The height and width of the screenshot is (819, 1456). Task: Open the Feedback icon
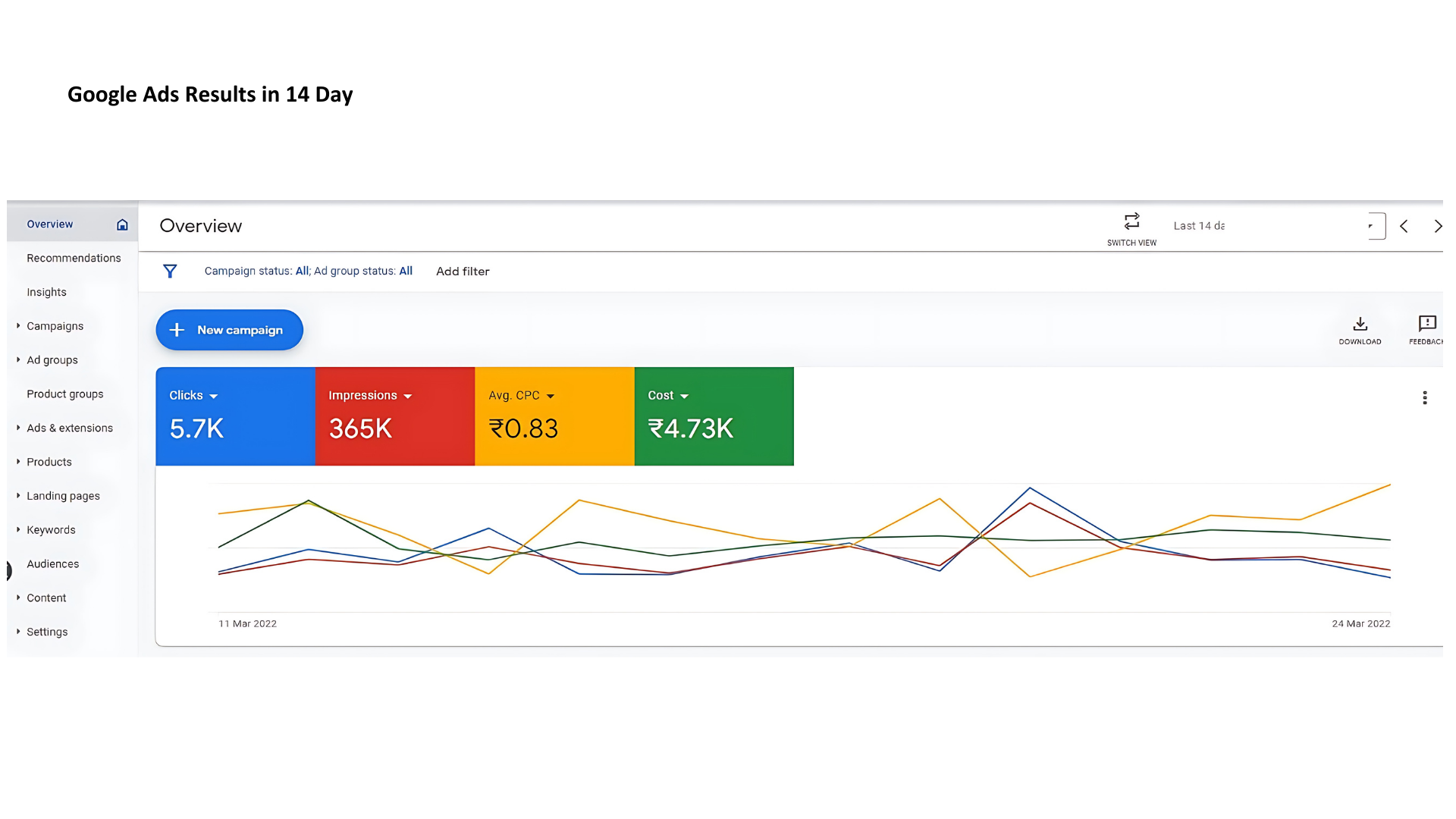1426,325
